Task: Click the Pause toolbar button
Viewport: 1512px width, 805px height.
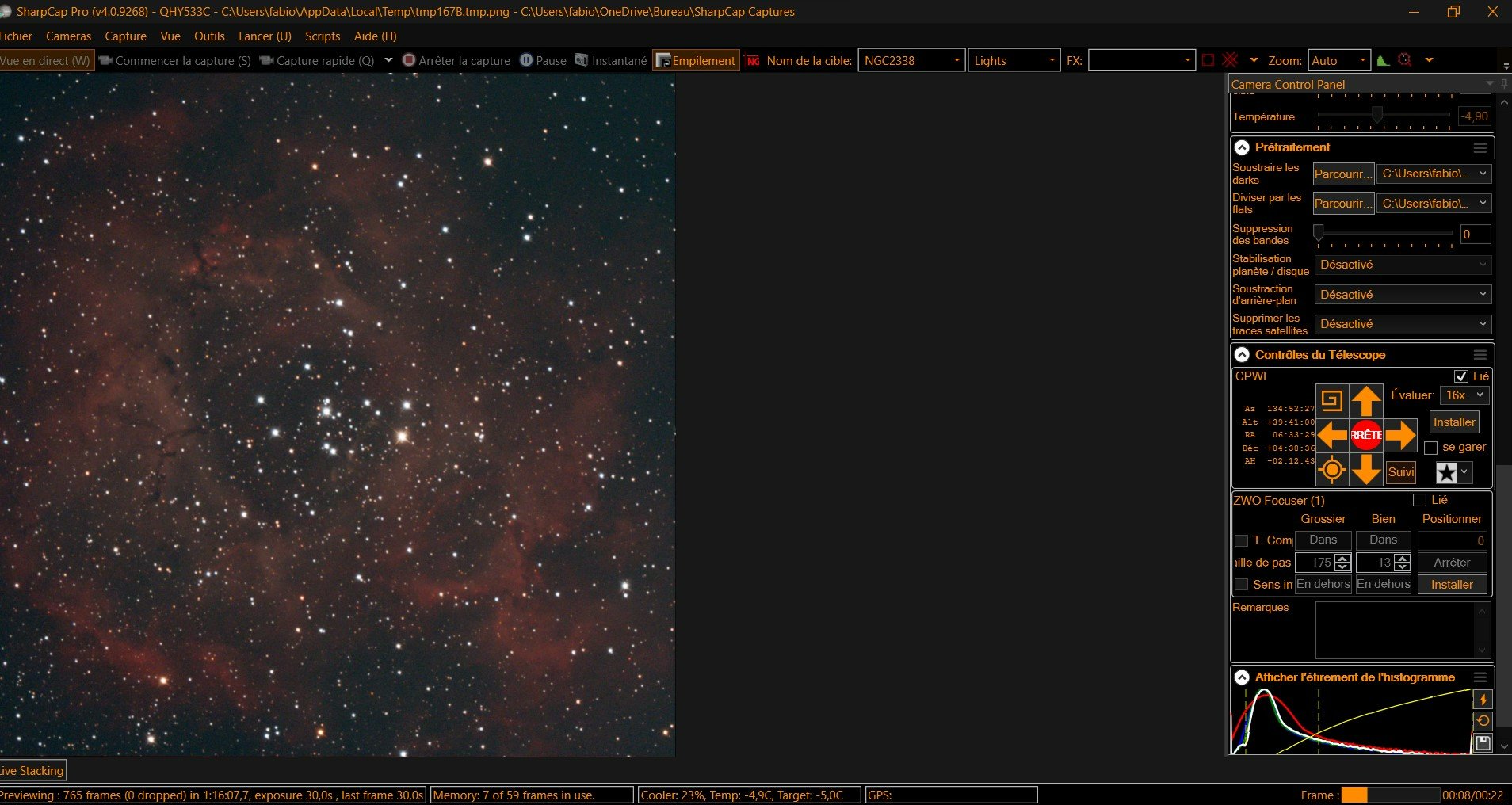Action: pyautogui.click(x=543, y=60)
